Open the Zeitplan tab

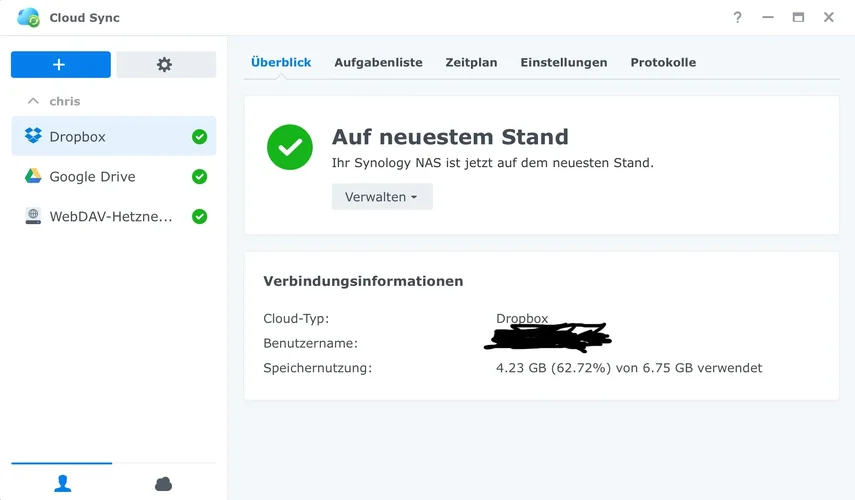point(471,62)
